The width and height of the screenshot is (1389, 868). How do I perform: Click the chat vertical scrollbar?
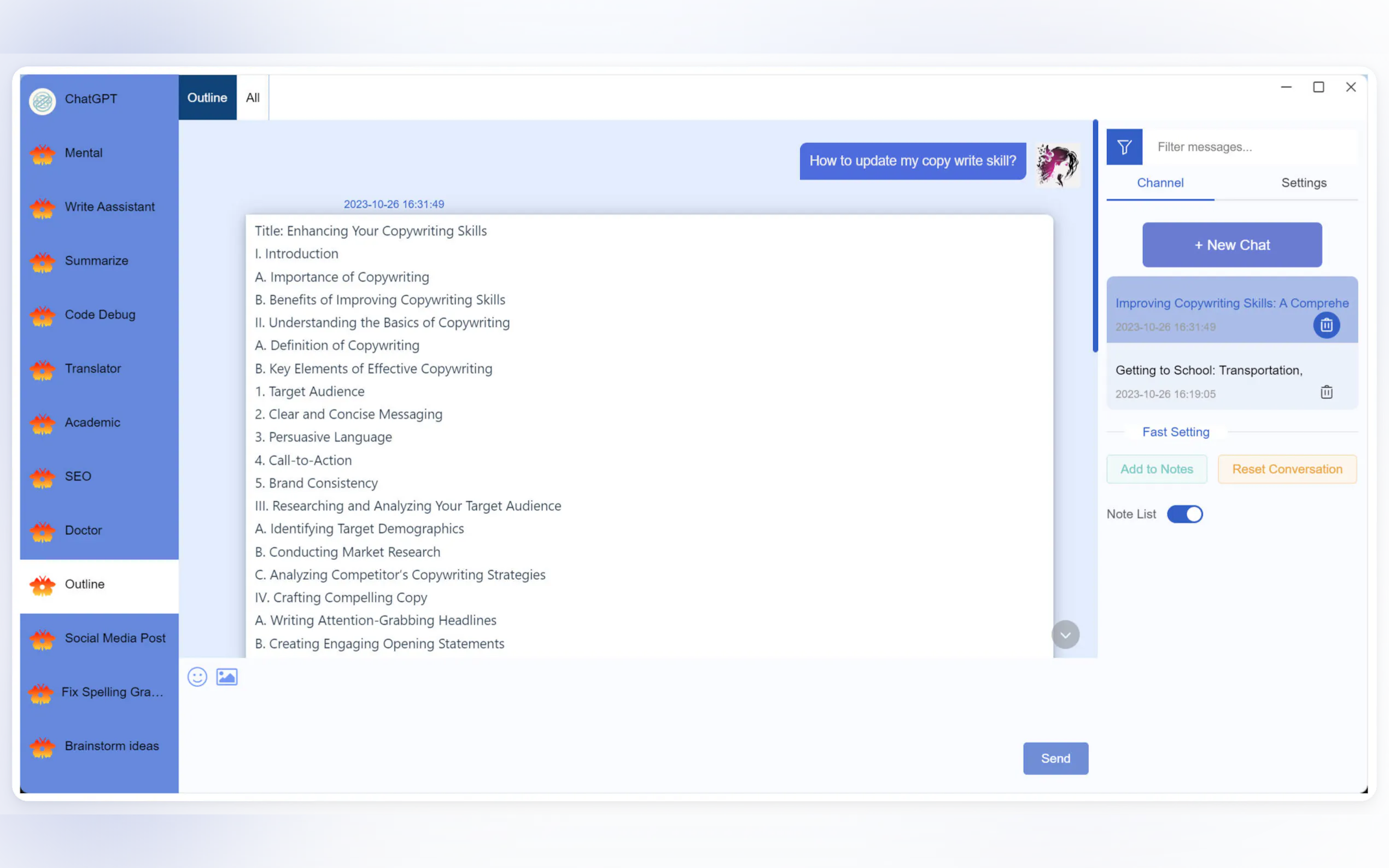pos(1095,236)
